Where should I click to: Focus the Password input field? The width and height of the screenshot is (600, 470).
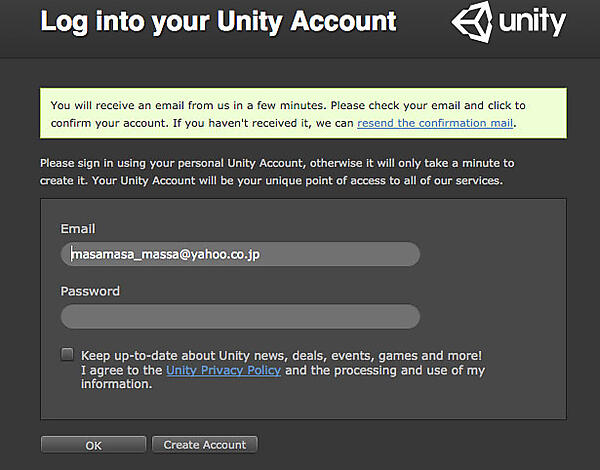pos(240,317)
